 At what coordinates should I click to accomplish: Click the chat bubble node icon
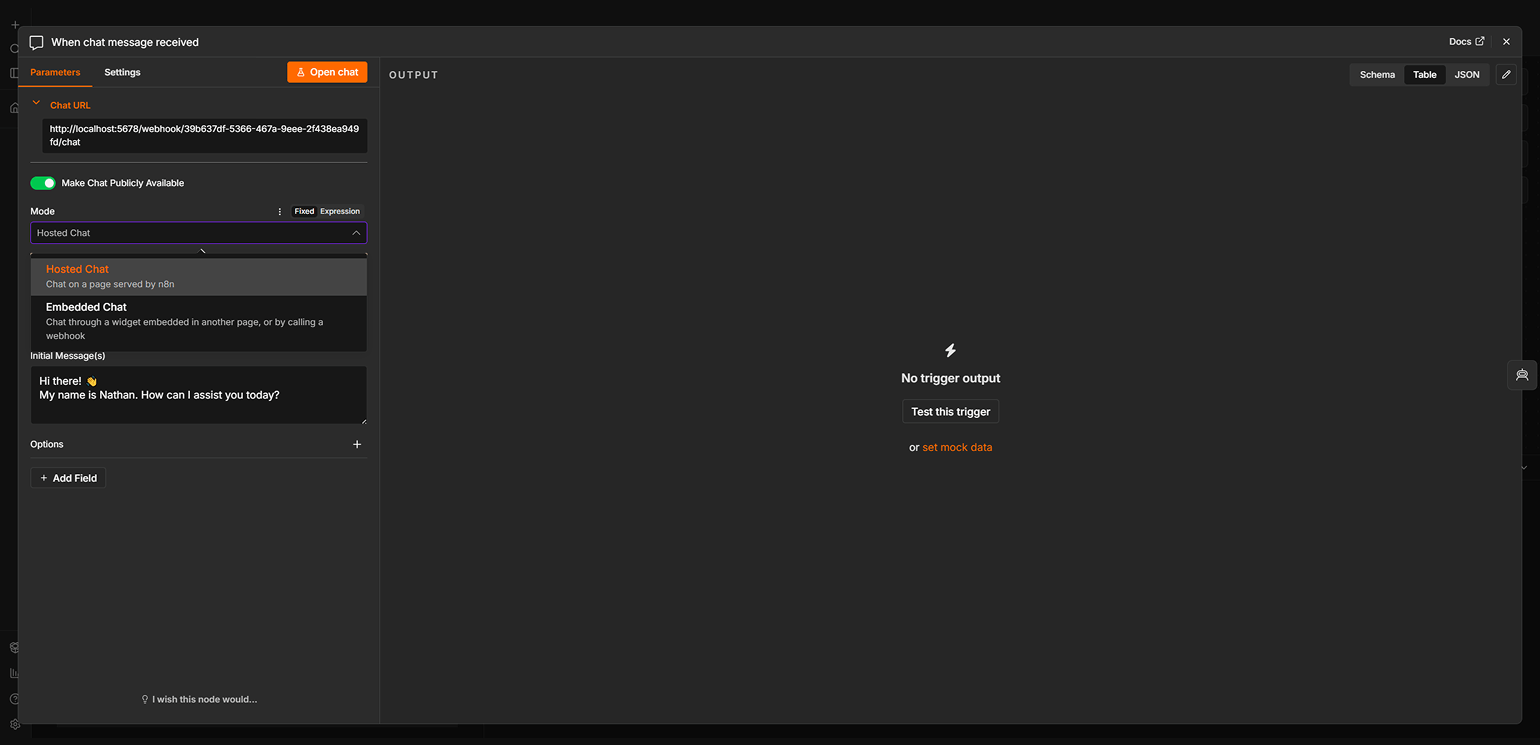pos(36,42)
